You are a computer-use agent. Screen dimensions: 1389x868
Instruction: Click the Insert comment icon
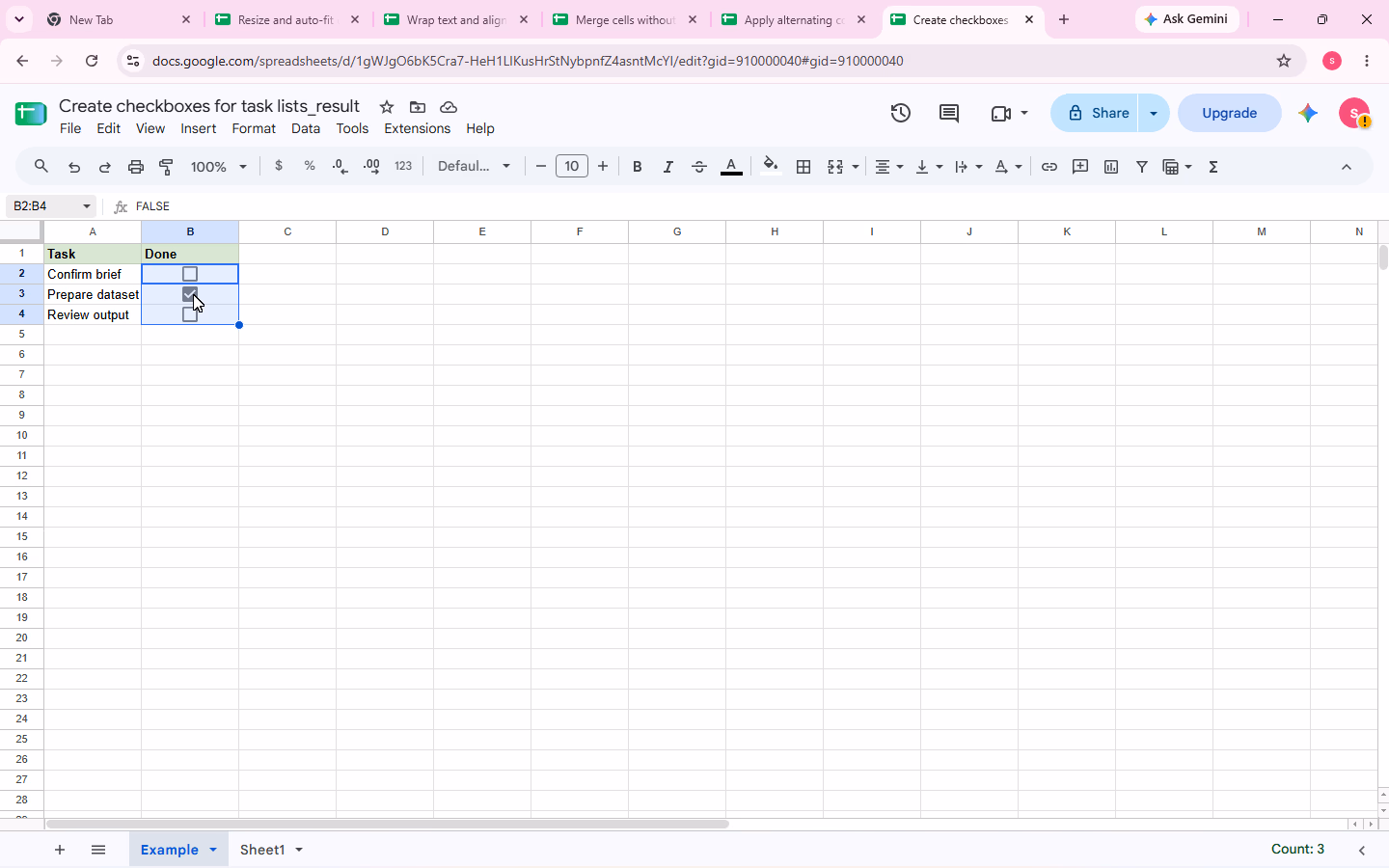pos(1080,167)
